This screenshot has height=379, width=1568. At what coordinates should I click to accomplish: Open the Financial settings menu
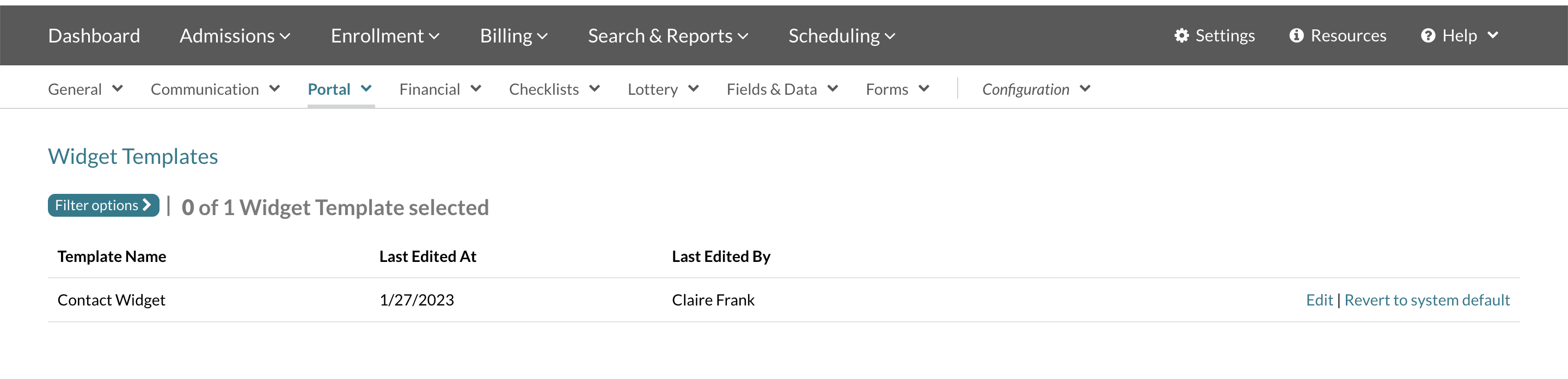coord(439,89)
